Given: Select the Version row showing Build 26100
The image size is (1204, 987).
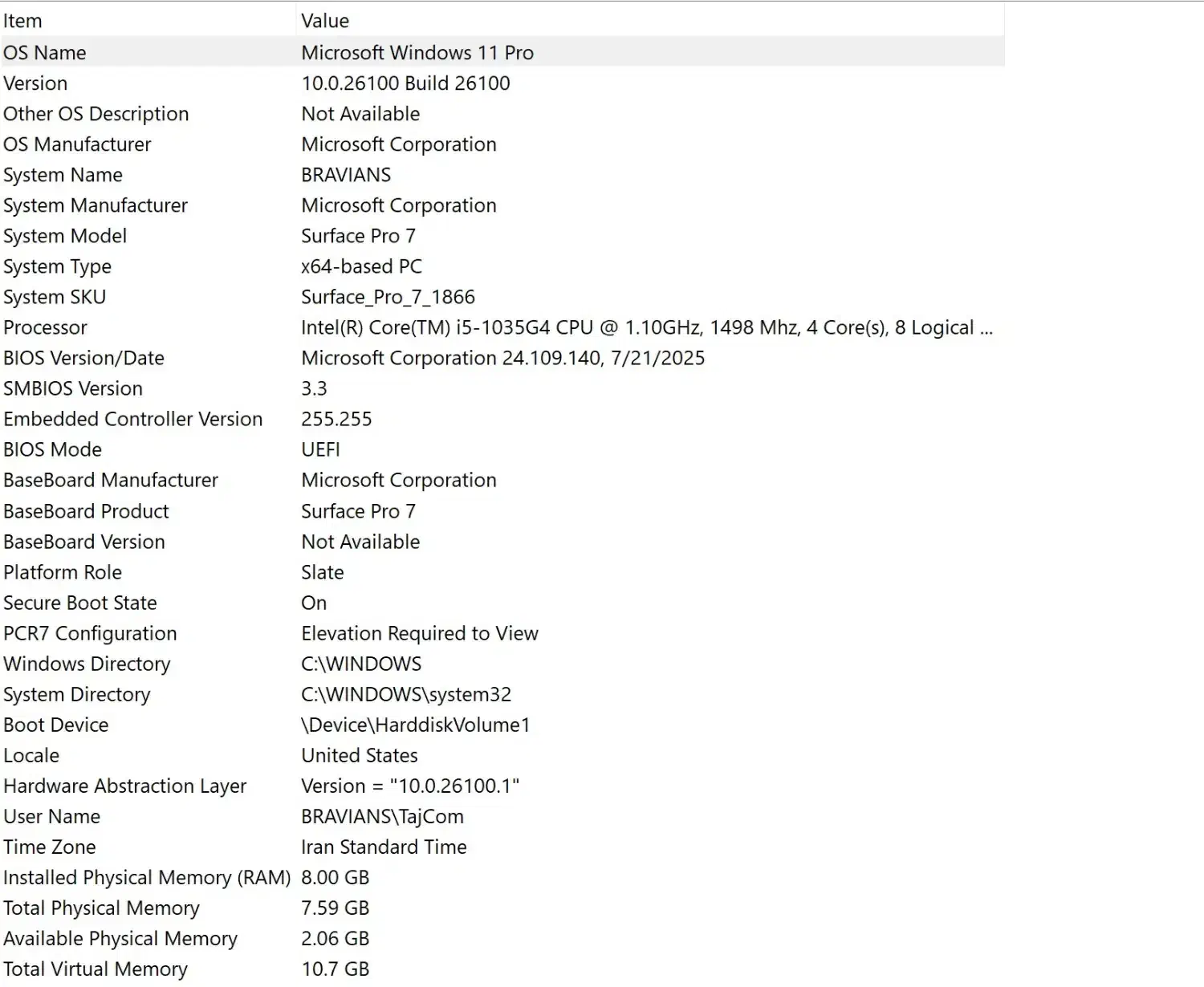Looking at the screenshot, I should click(35, 83).
